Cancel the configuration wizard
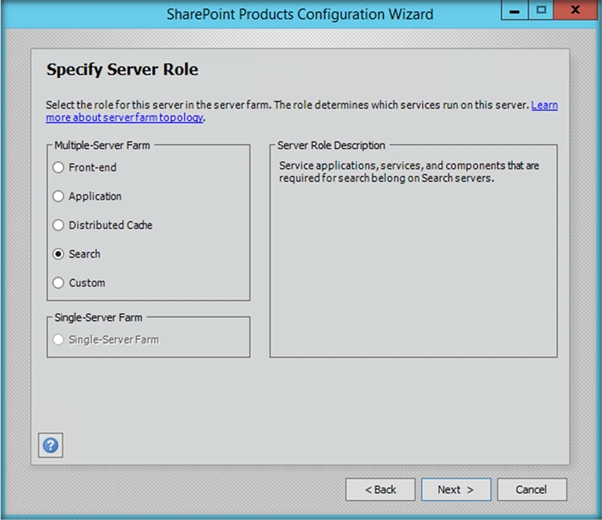 [532, 489]
